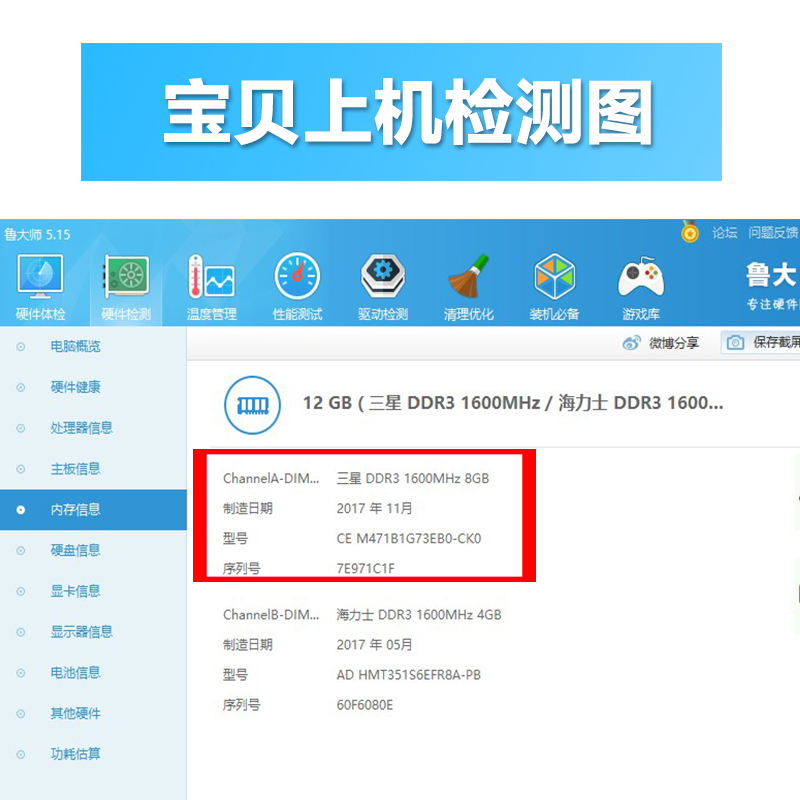Select 其他硬件 in sidebar
This screenshot has width=800, height=800.
tap(76, 713)
